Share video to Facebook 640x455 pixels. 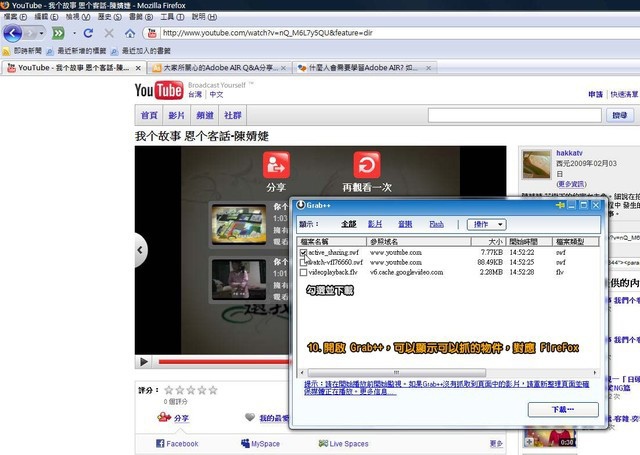click(x=177, y=444)
